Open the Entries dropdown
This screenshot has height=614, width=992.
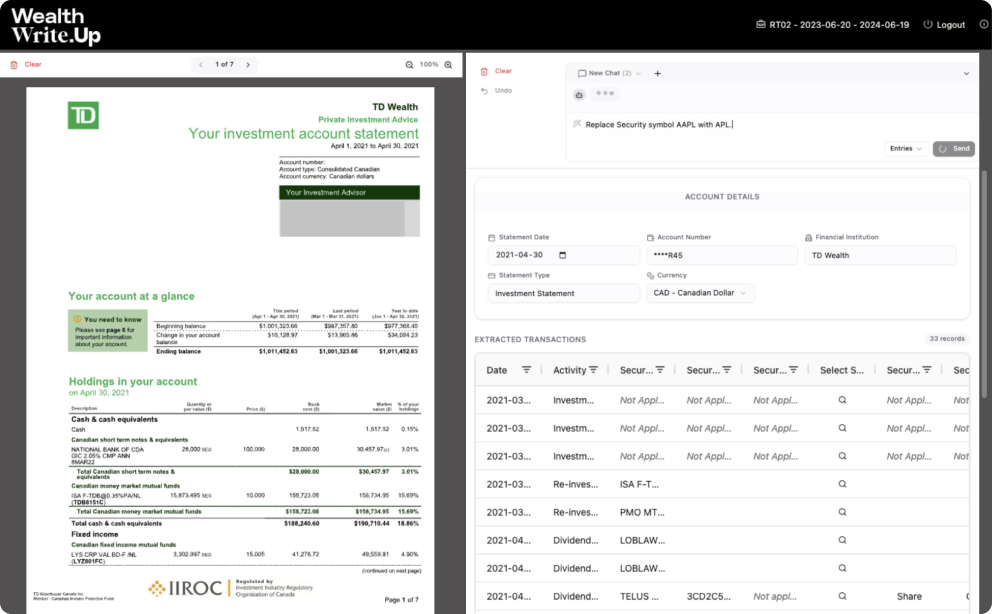coord(906,149)
